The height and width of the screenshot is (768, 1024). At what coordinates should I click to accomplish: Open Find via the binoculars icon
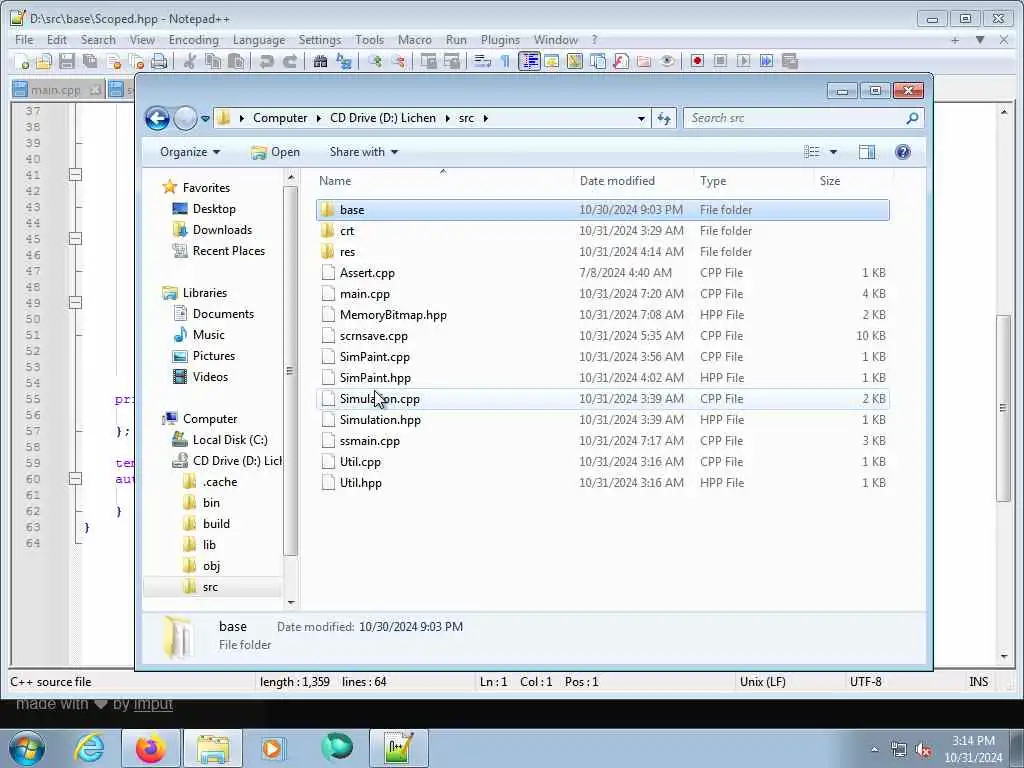tap(320, 61)
